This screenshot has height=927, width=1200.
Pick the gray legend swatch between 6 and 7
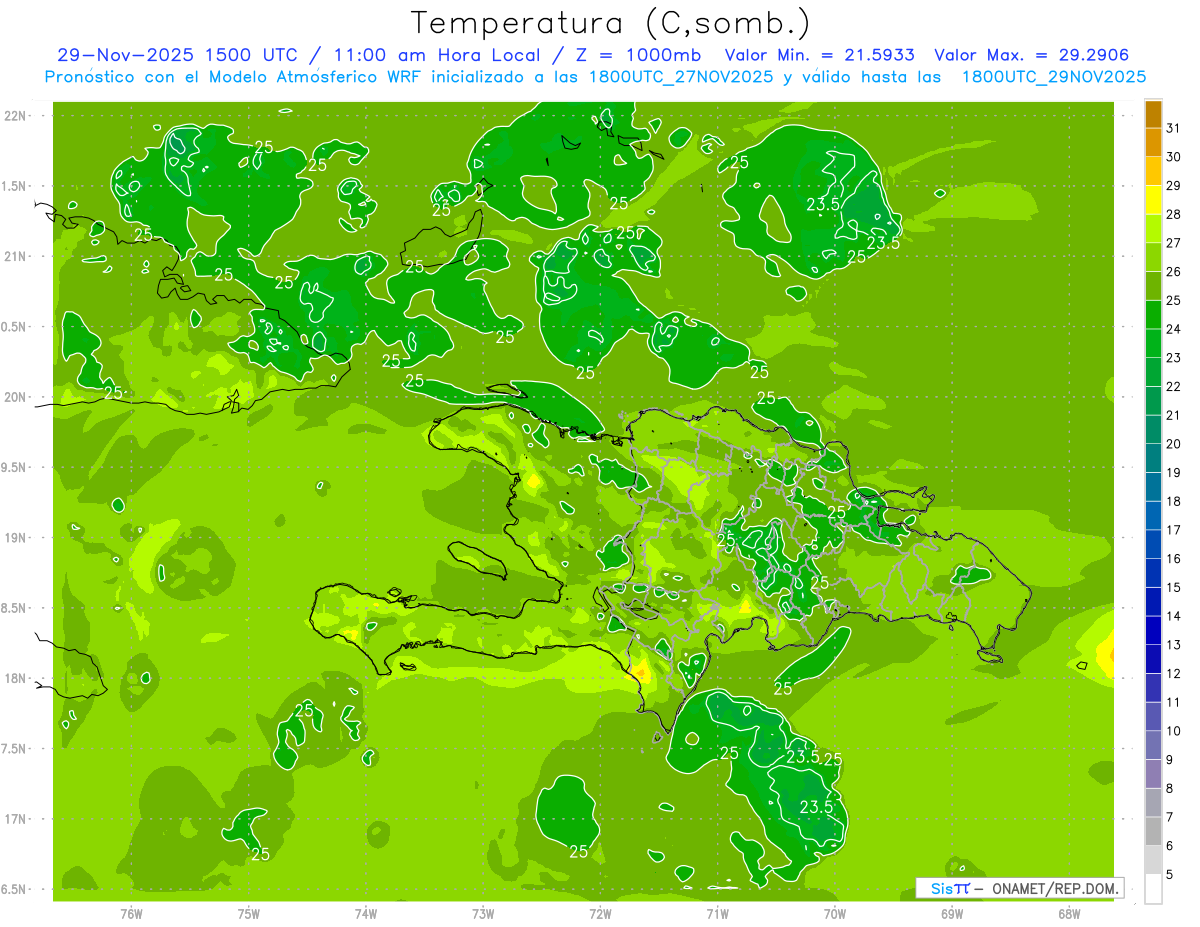1153,831
